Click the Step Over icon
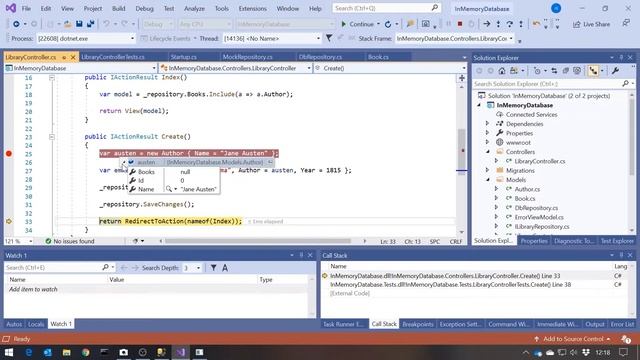This screenshot has width=640, height=360. 509,24
